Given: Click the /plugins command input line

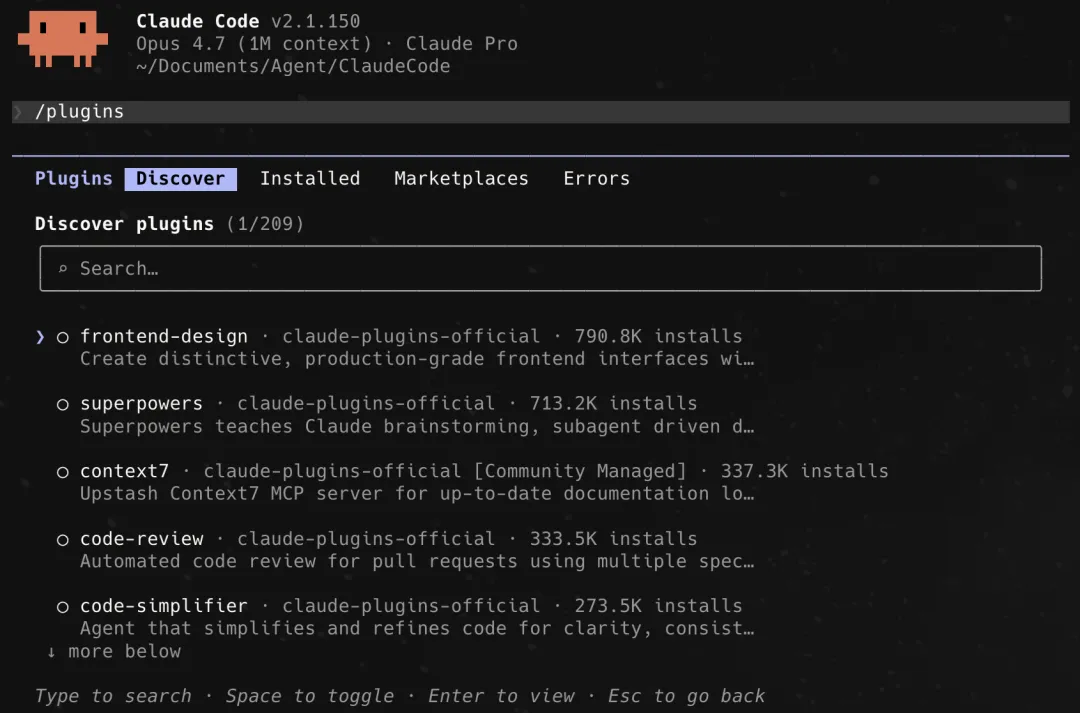Looking at the screenshot, I should click(x=541, y=112).
